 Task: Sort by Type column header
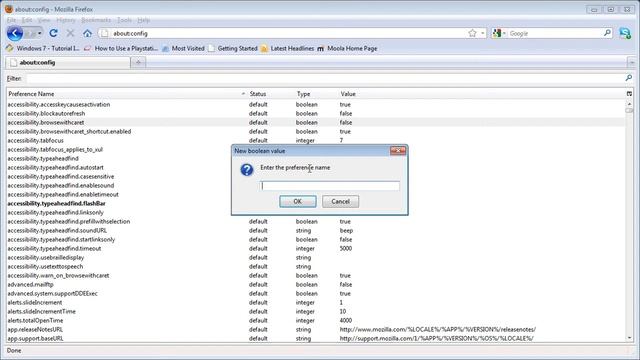click(316, 94)
